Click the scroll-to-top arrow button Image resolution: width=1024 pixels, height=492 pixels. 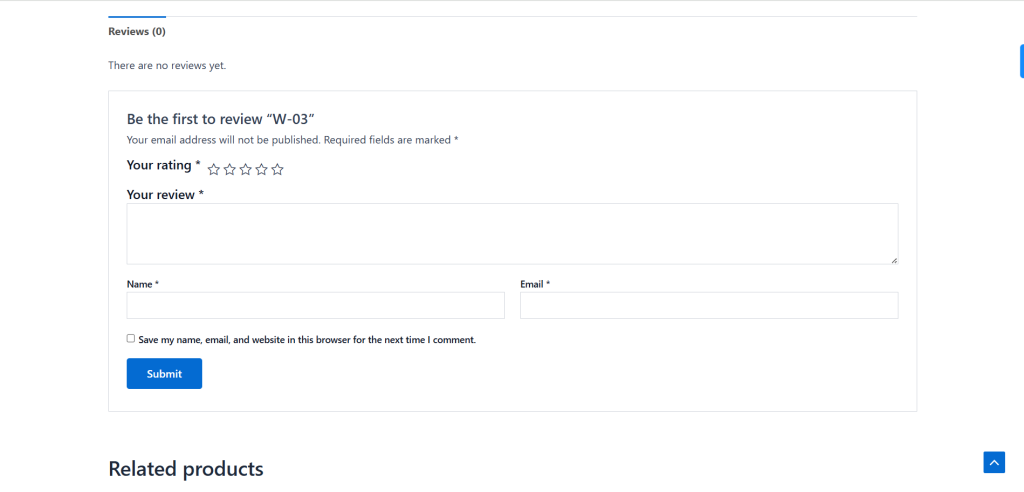[x=994, y=462]
